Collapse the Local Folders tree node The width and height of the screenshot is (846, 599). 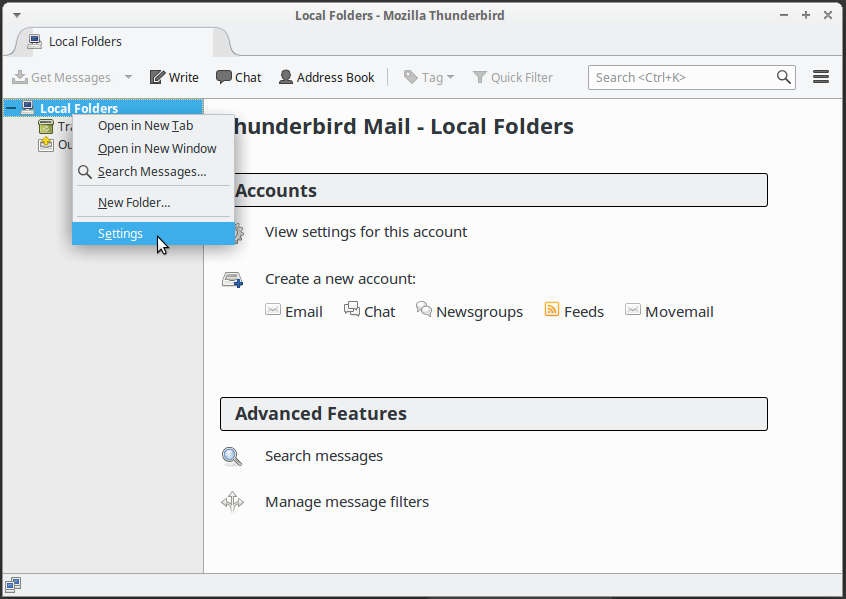click(x=11, y=108)
